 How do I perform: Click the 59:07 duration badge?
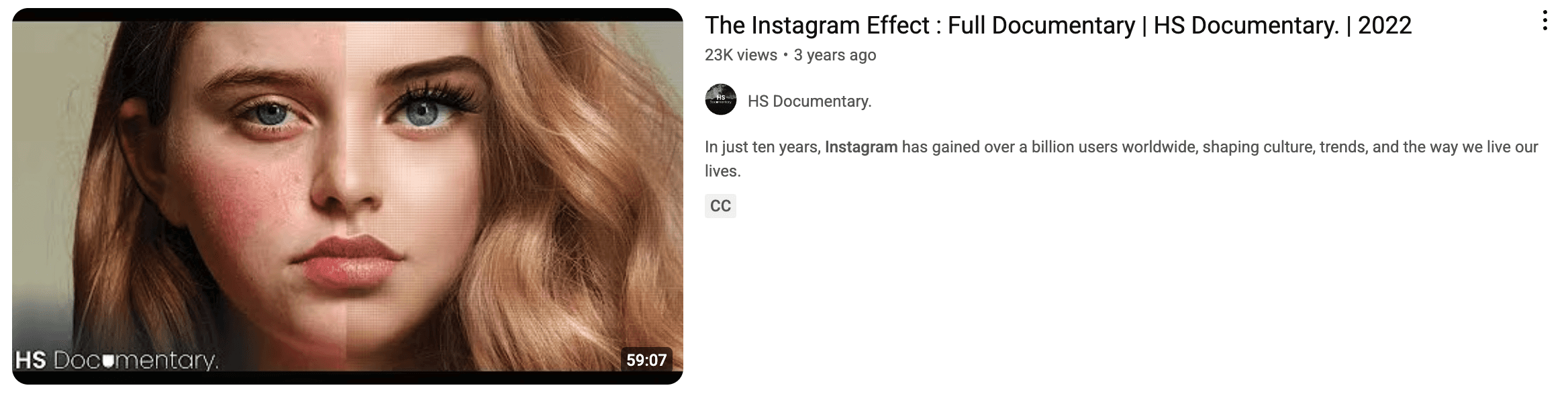point(646,360)
